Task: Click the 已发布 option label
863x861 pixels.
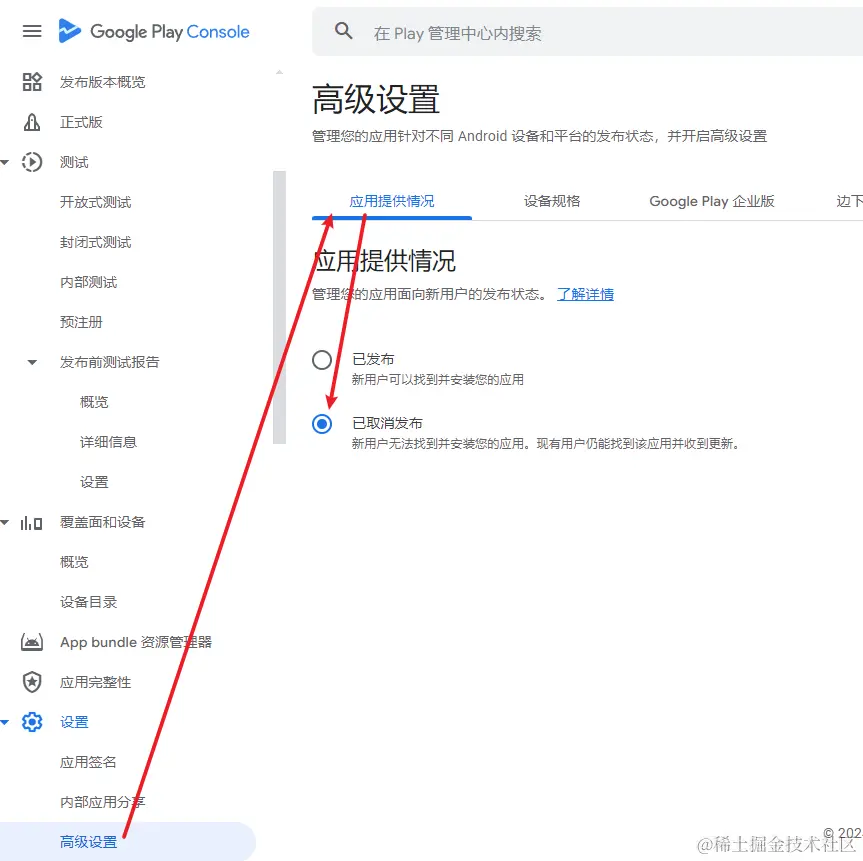Action: point(373,359)
